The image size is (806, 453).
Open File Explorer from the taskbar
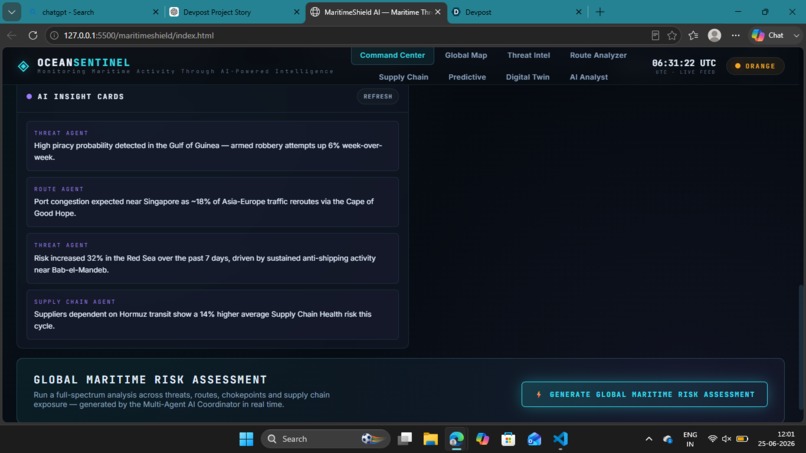coord(431,439)
